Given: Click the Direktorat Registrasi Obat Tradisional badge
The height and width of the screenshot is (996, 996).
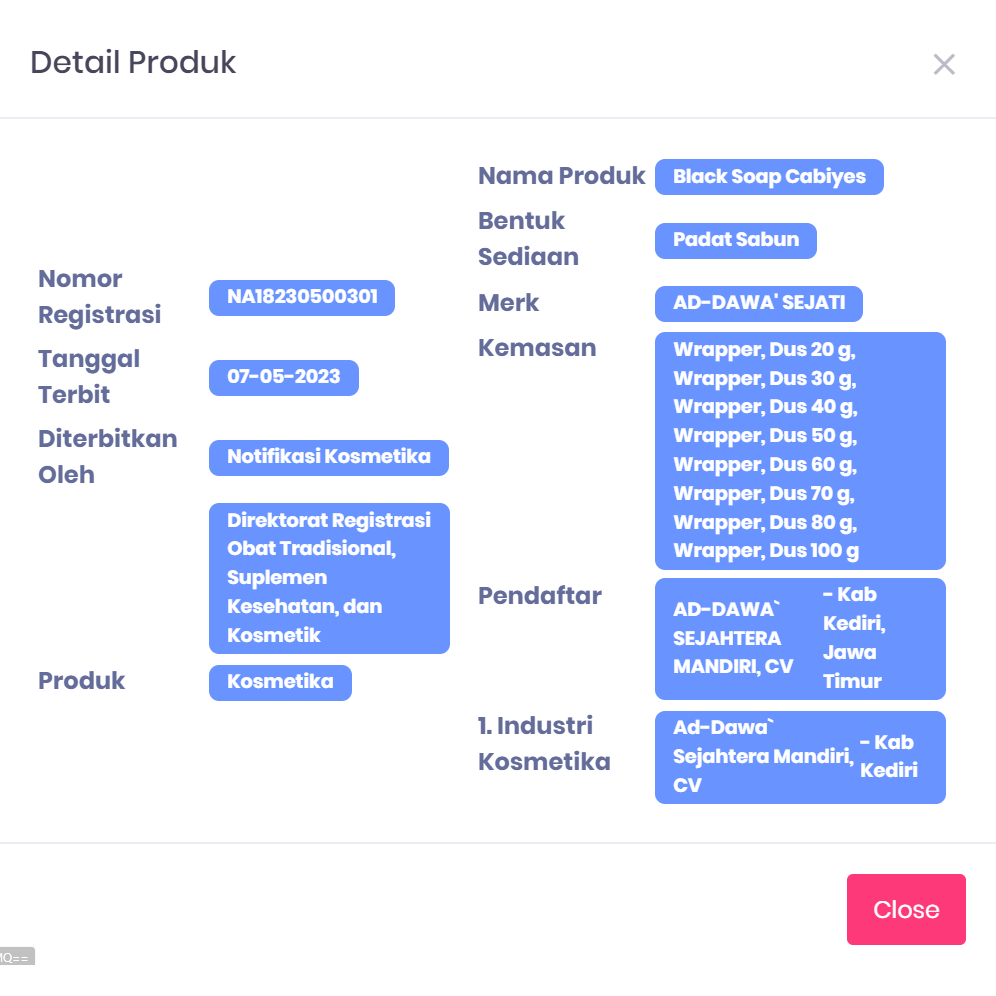Looking at the screenshot, I should click(329, 578).
